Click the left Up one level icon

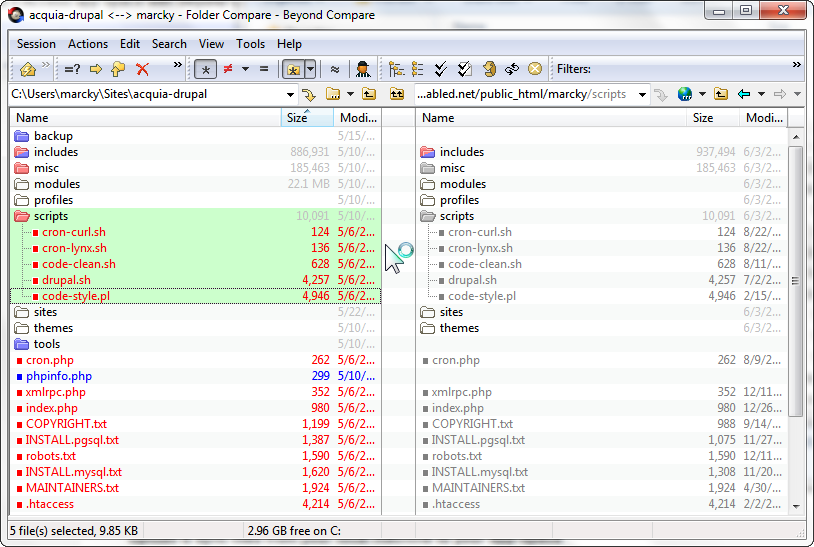pyautogui.click(x=369, y=94)
